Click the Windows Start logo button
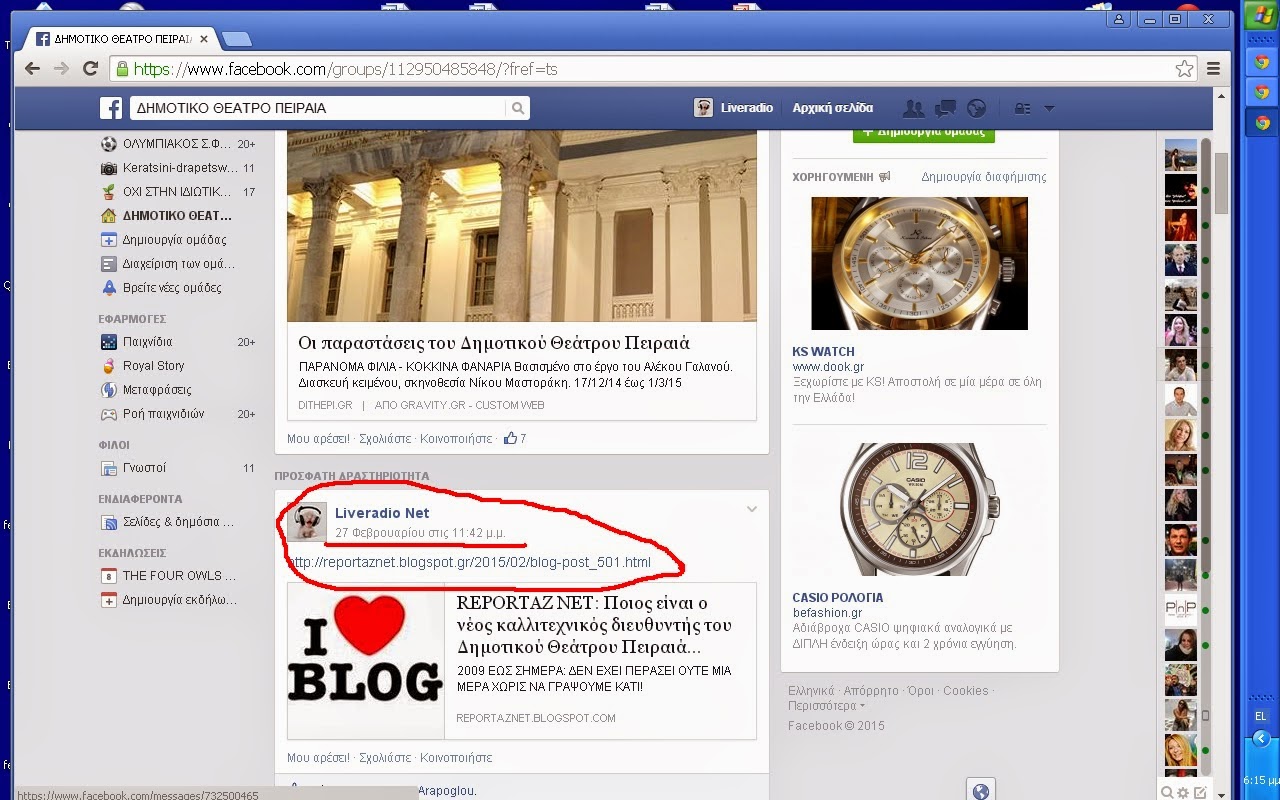Screen dimensions: 1280x800 point(1261,17)
